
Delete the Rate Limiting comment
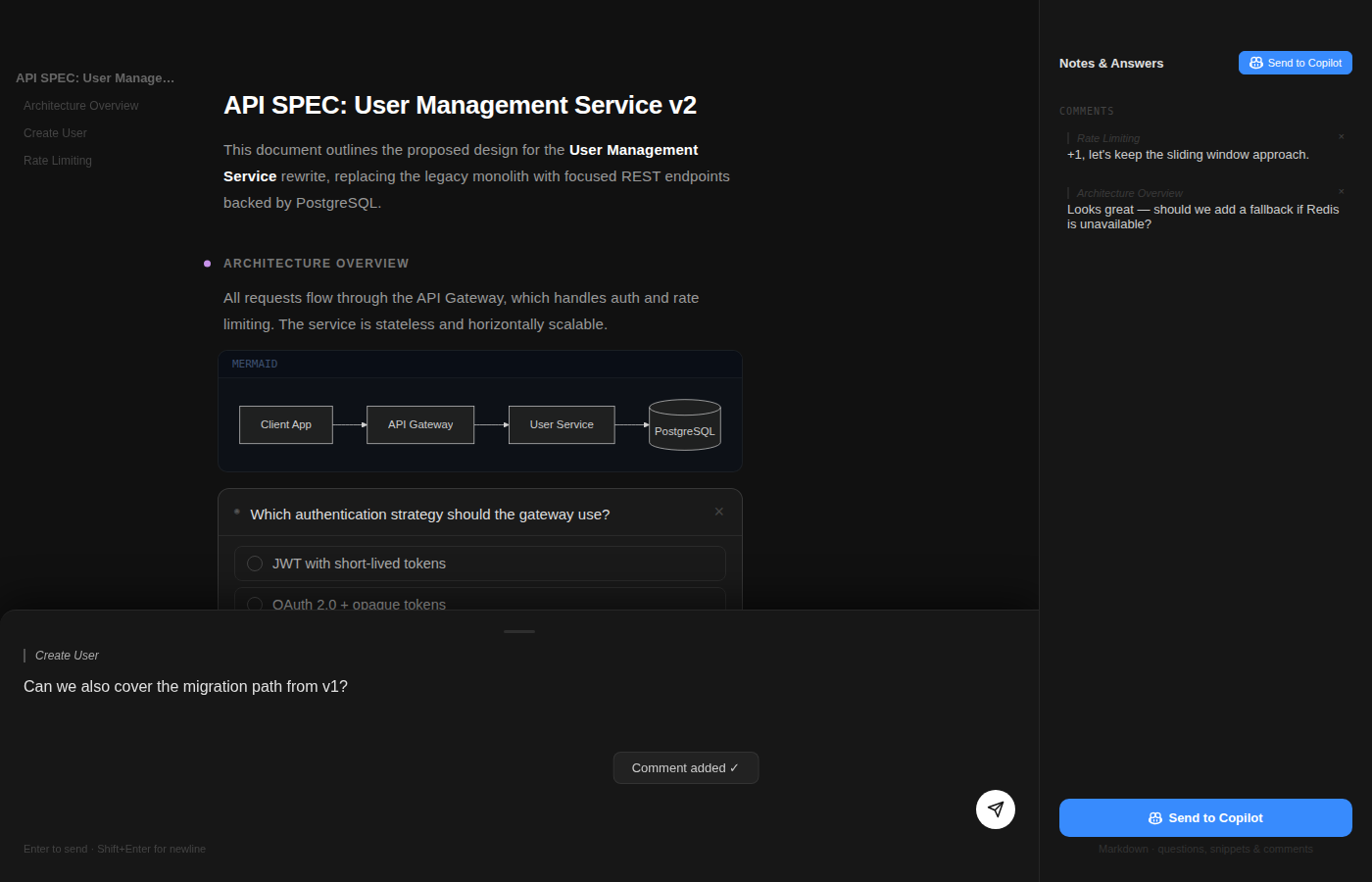point(1341,137)
